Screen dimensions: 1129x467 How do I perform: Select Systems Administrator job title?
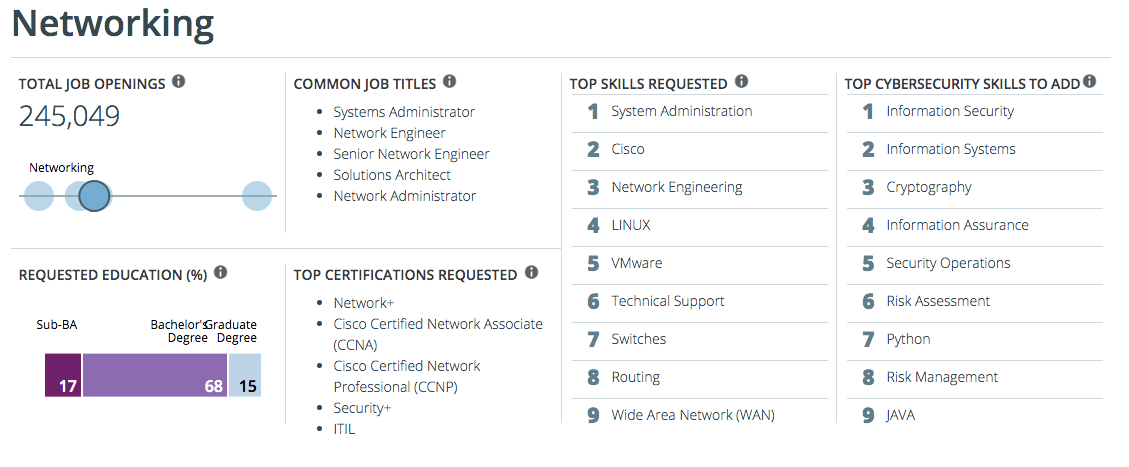(404, 112)
